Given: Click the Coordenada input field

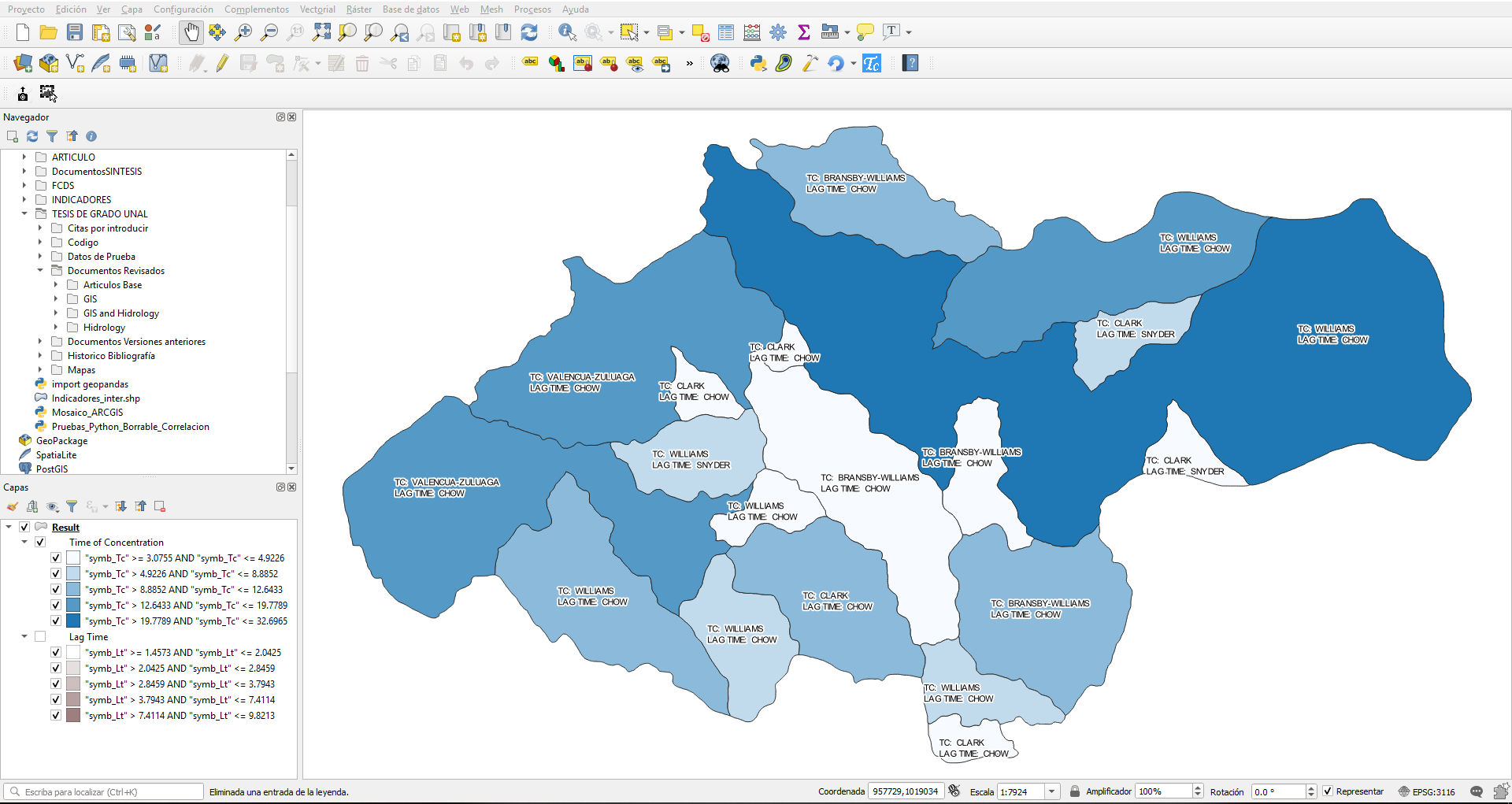Looking at the screenshot, I should (906, 791).
